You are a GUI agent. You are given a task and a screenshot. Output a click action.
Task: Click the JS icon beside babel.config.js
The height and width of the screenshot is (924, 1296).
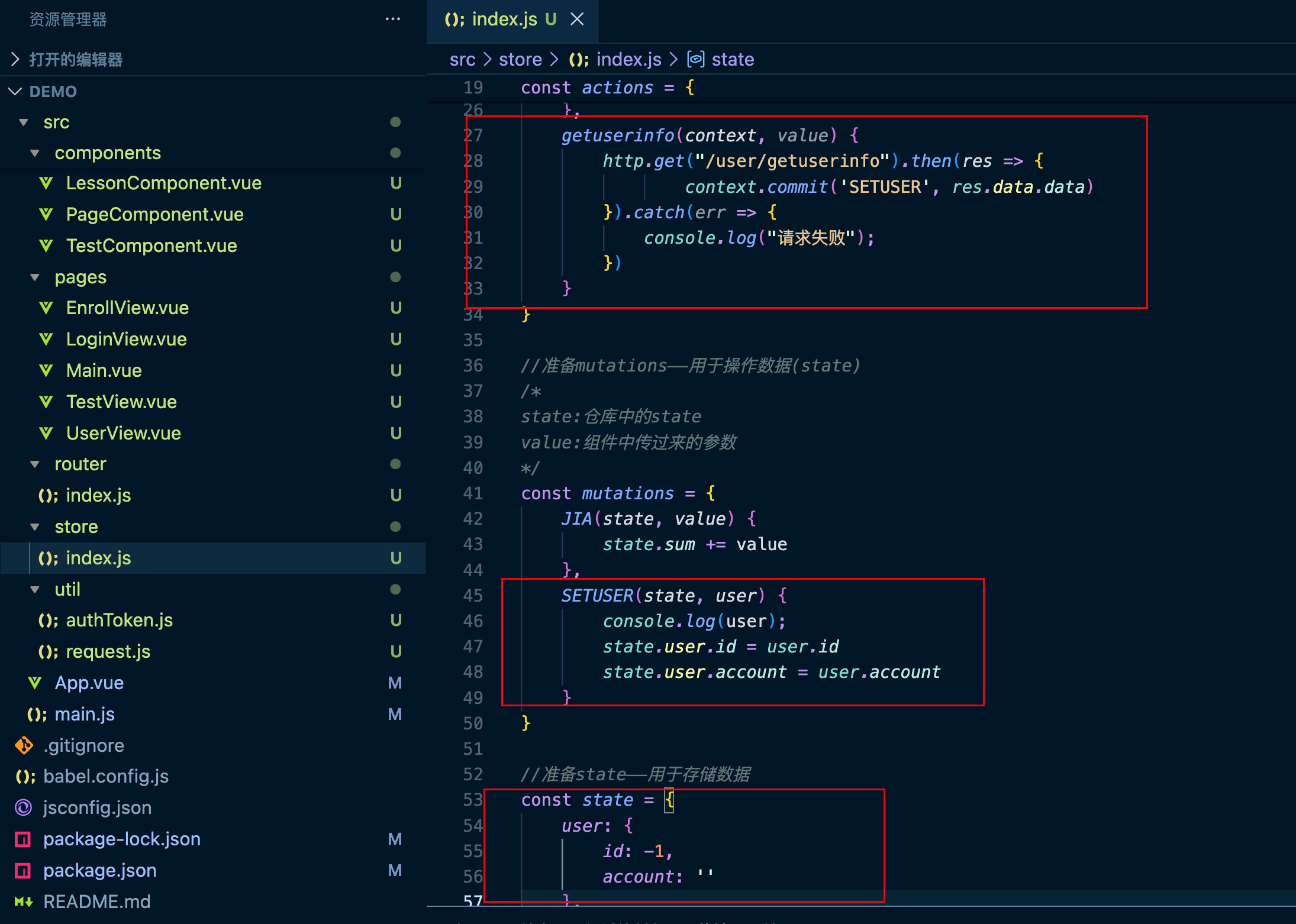tap(25, 777)
